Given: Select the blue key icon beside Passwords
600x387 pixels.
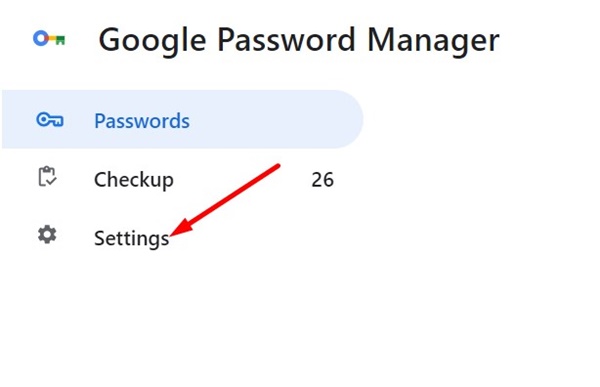Looking at the screenshot, I should (50, 120).
